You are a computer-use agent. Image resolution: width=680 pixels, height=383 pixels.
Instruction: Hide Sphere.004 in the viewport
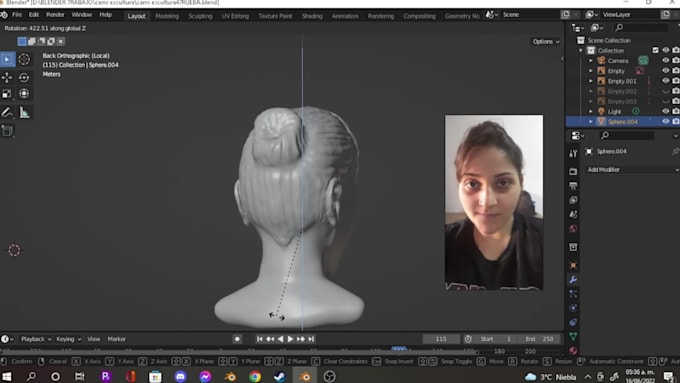(666, 121)
